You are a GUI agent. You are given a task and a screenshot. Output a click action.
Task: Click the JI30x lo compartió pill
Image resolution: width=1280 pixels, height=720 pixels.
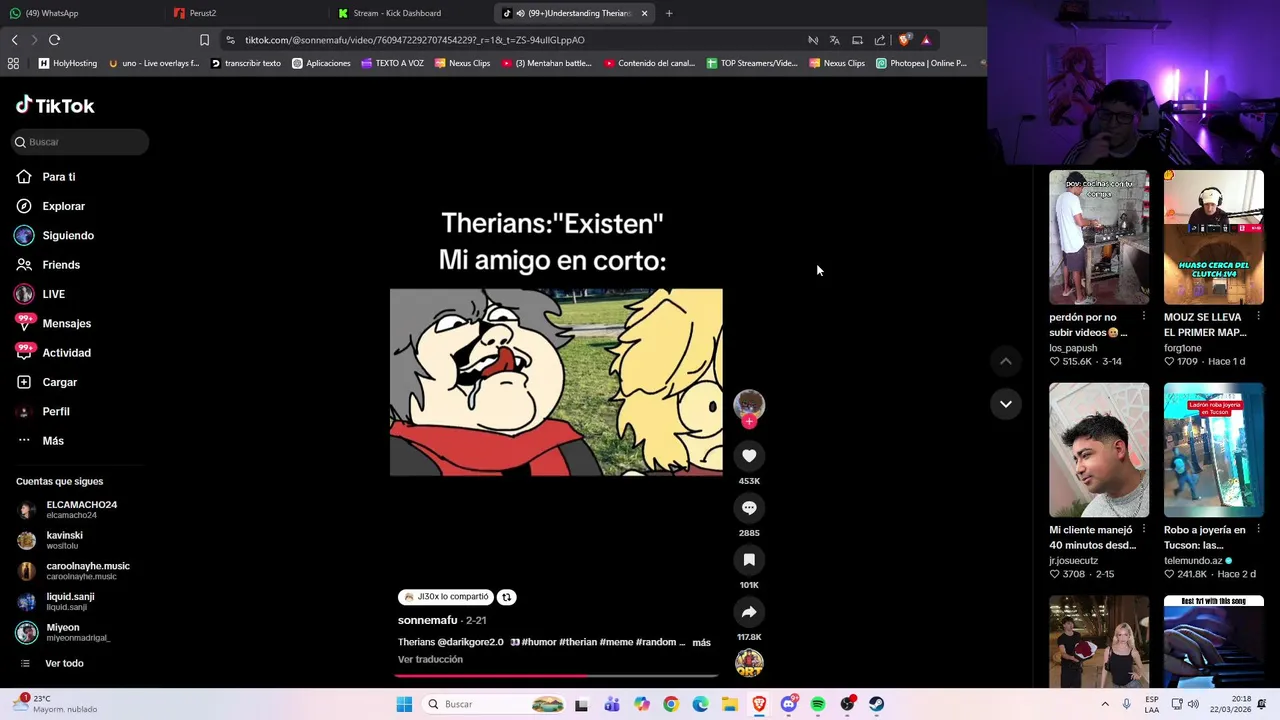[446, 597]
